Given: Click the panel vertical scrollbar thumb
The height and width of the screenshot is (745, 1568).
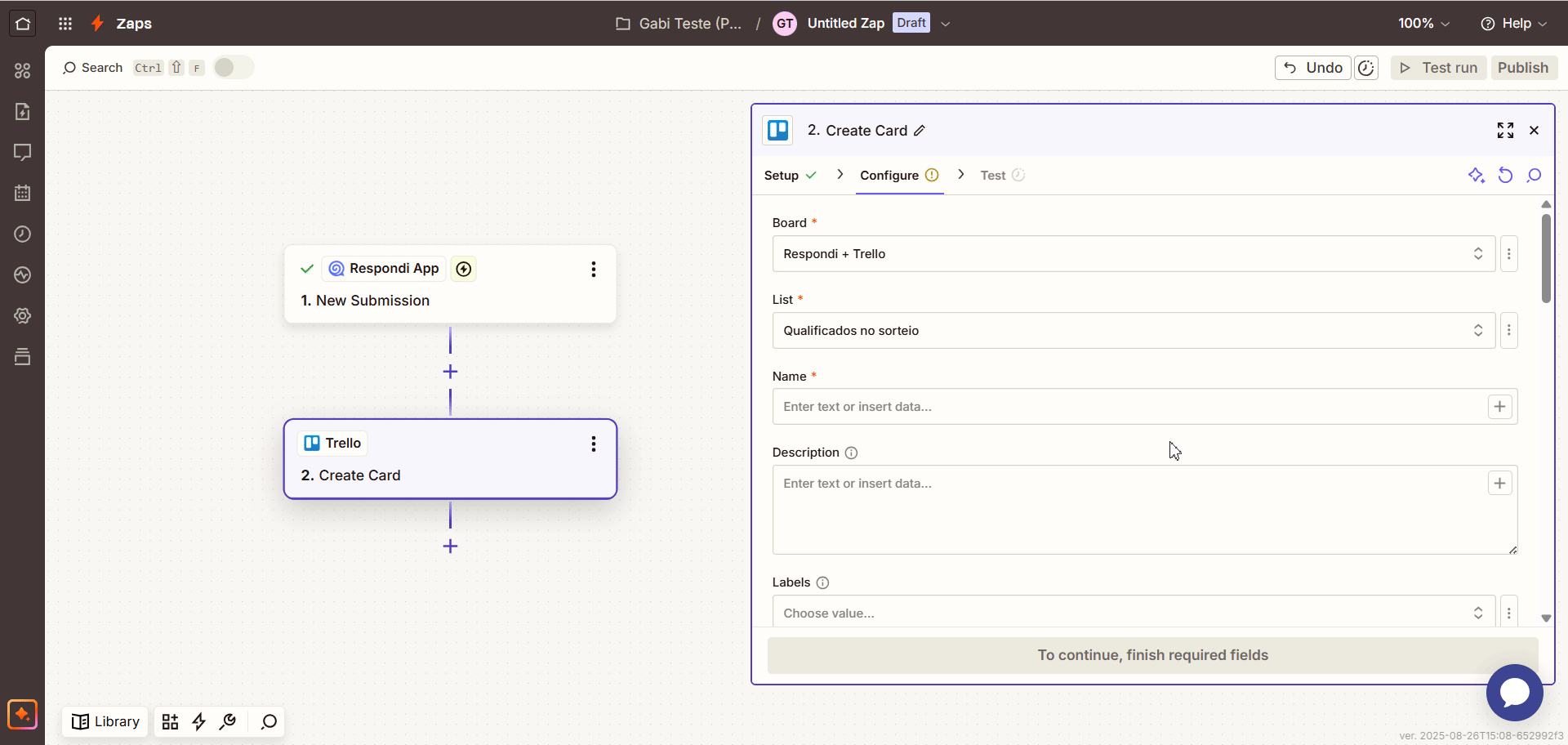Looking at the screenshot, I should point(1545,259).
